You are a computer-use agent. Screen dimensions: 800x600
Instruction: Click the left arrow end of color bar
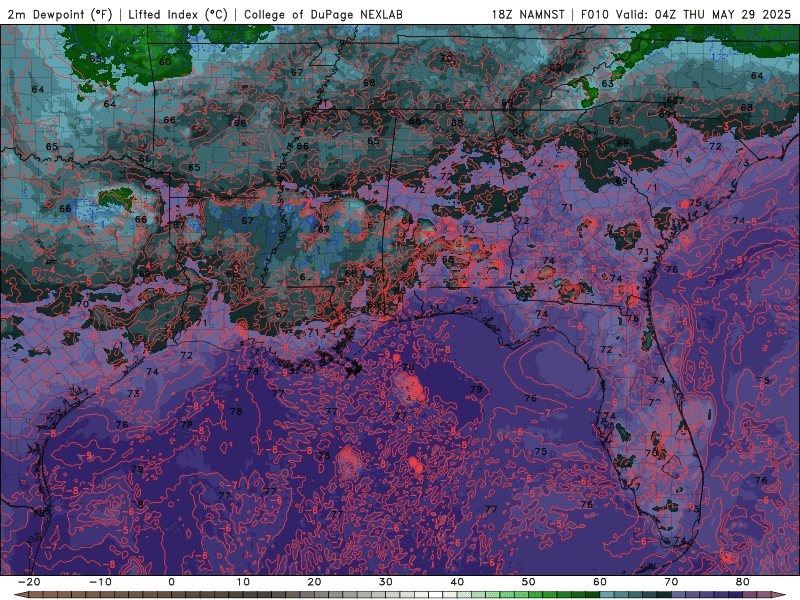coord(20,595)
